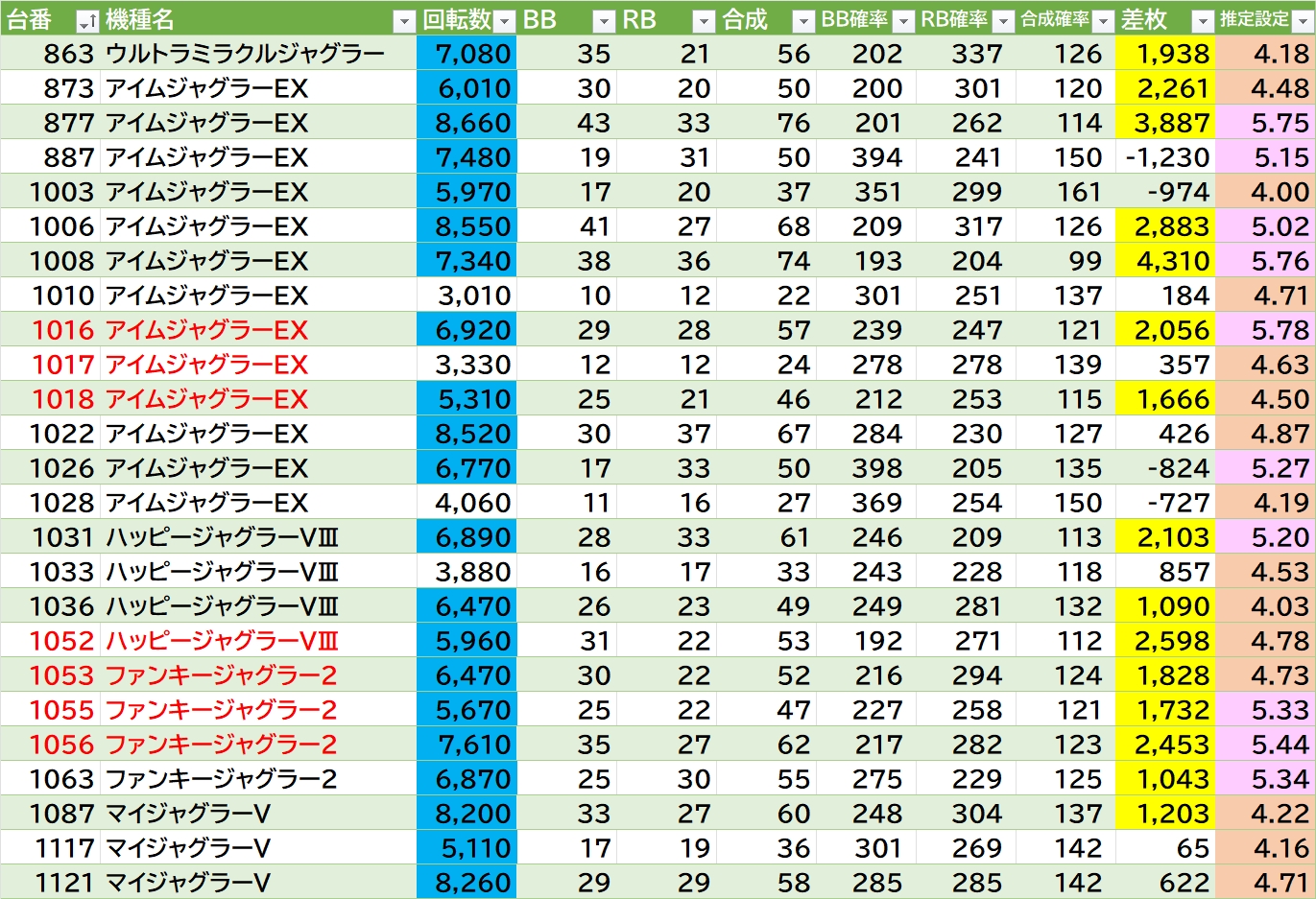Screen dimensions: 1316x899
Task: Select the 差枚 header cell
Action: click(1165, 19)
